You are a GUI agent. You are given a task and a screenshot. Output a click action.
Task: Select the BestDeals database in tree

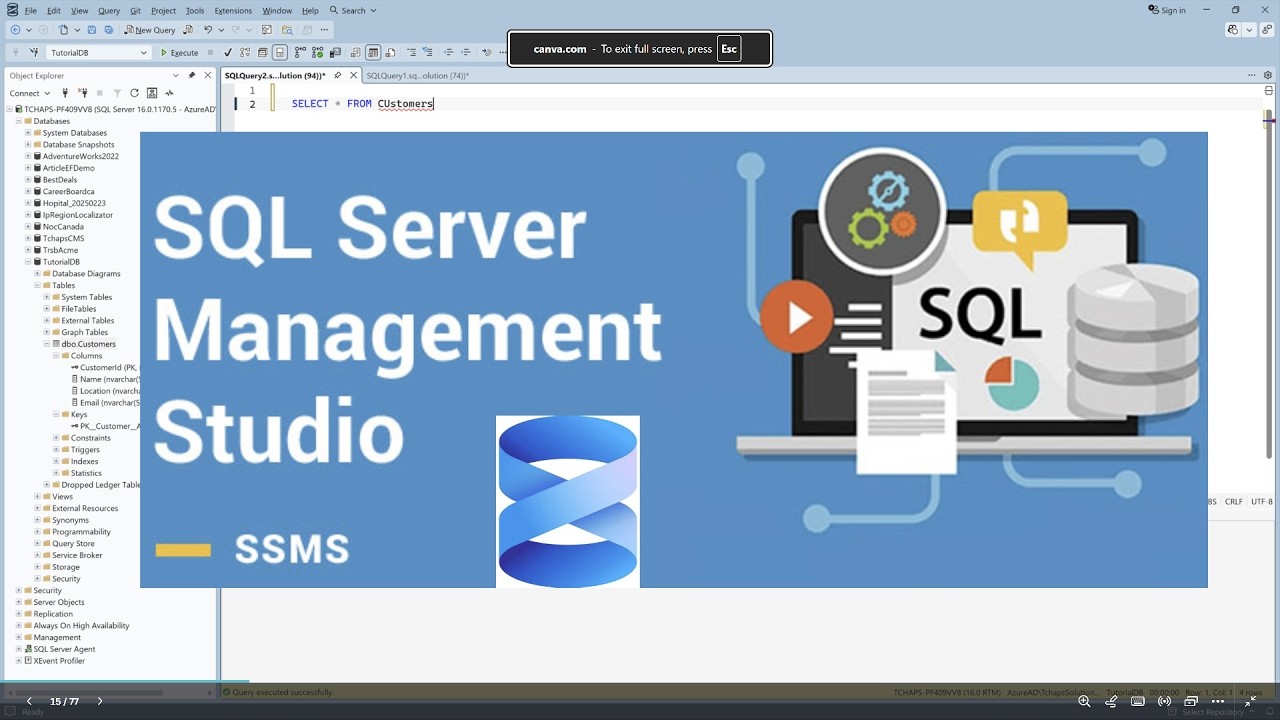[x=60, y=180]
